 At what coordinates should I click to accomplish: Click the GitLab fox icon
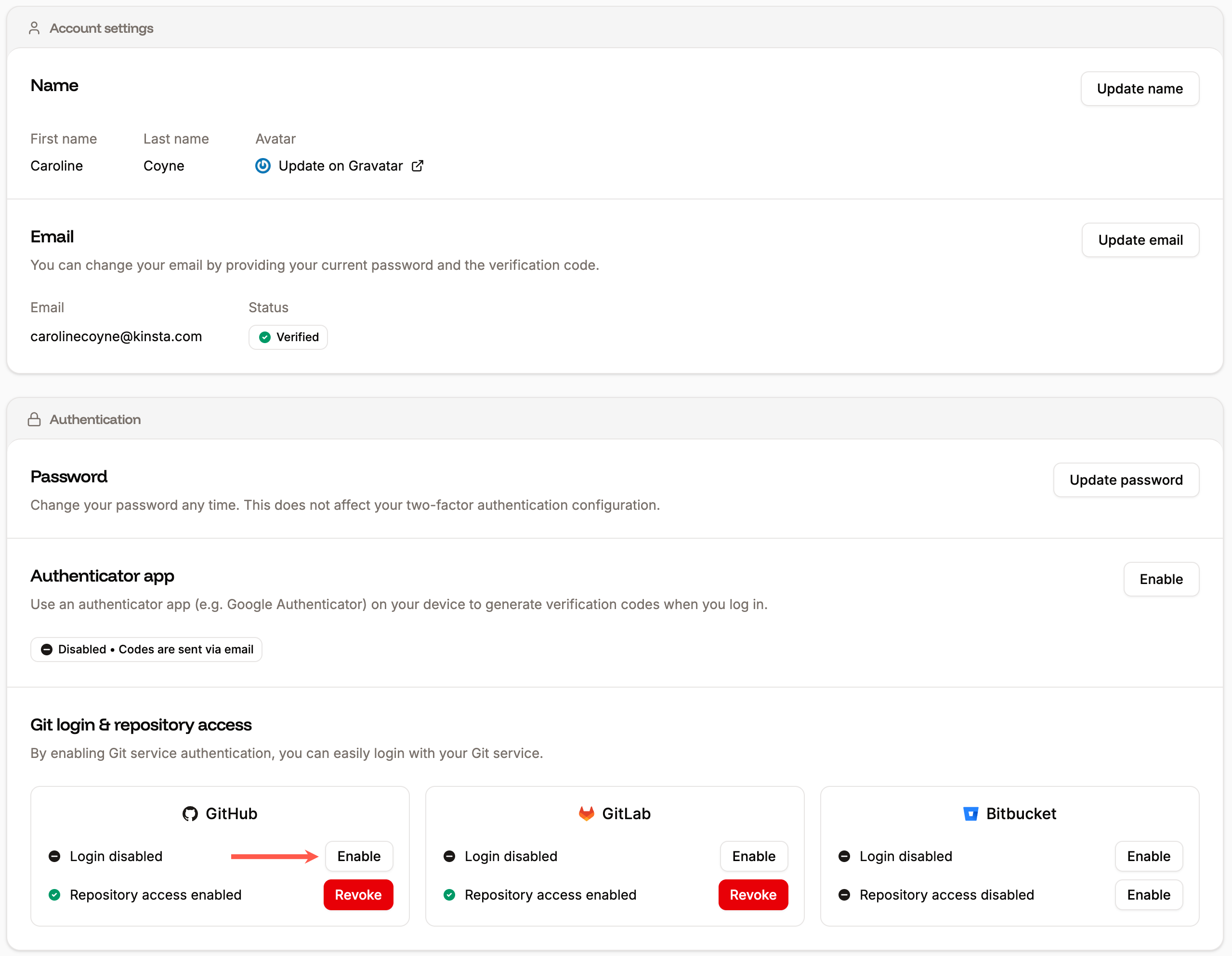[587, 813]
